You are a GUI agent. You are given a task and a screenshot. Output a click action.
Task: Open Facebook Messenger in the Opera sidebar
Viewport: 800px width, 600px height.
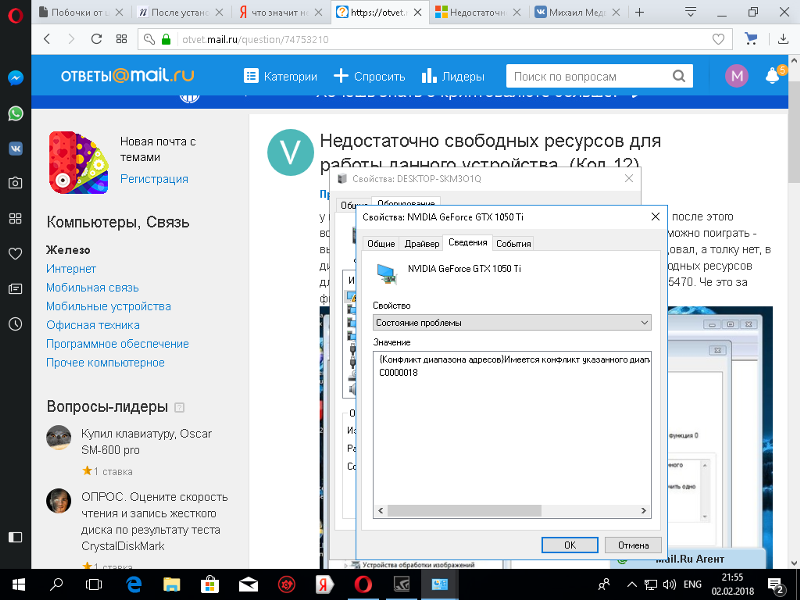pyautogui.click(x=15, y=78)
